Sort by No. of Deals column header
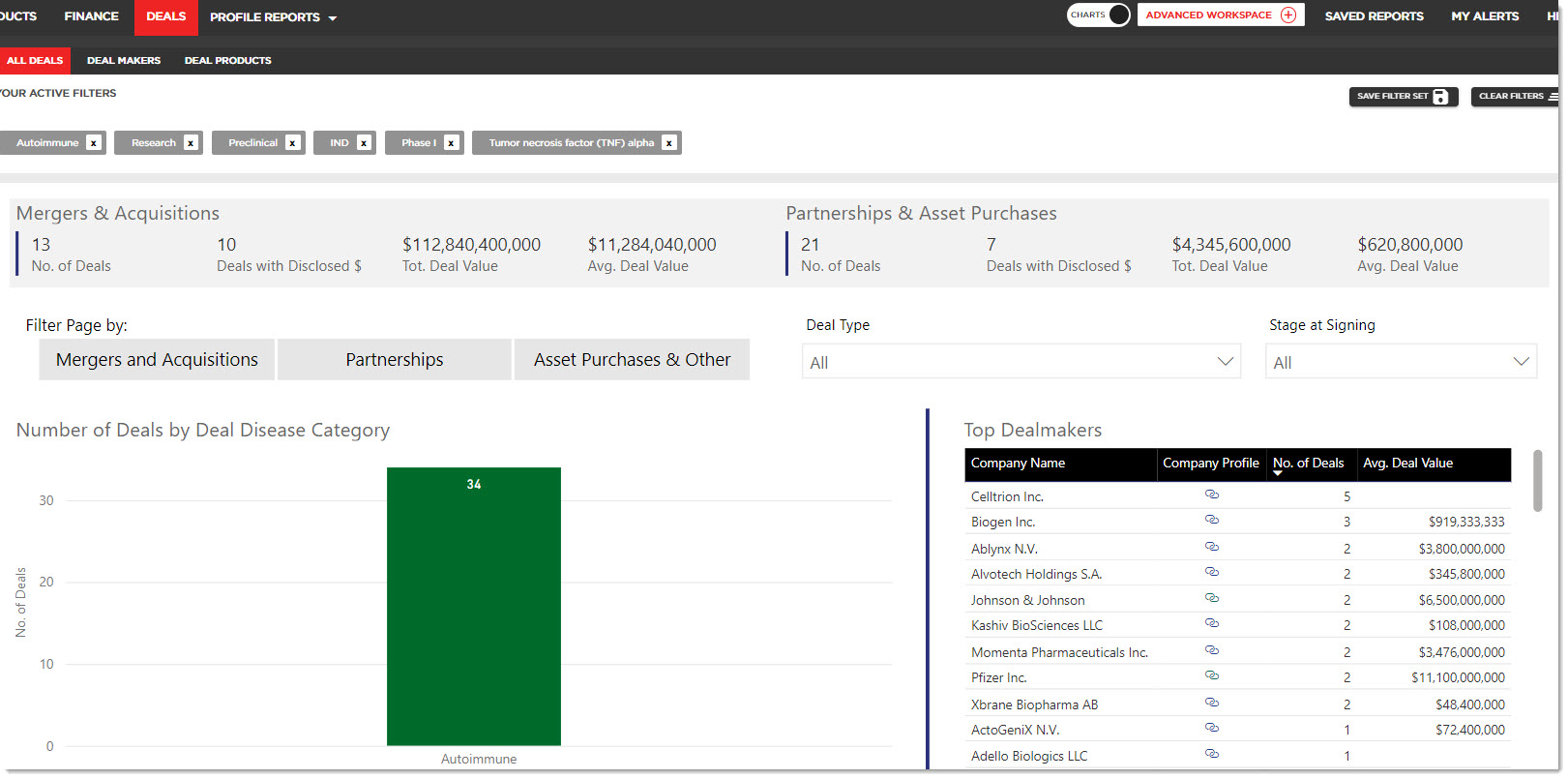 1308,464
